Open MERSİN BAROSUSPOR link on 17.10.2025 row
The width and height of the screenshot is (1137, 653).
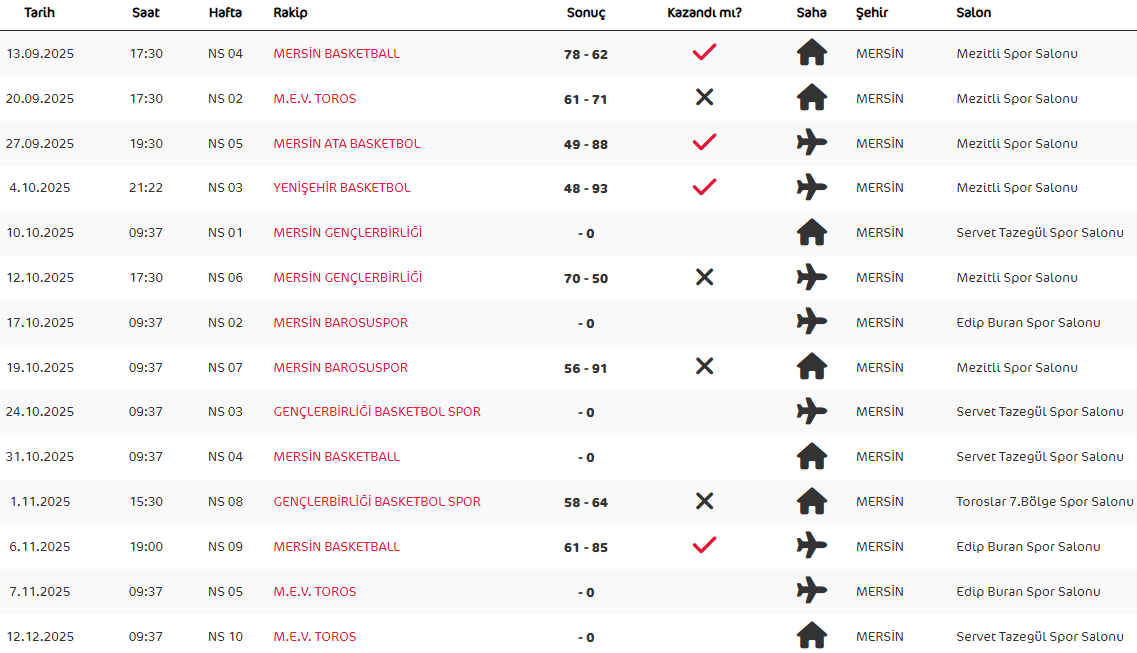pyautogui.click(x=340, y=323)
